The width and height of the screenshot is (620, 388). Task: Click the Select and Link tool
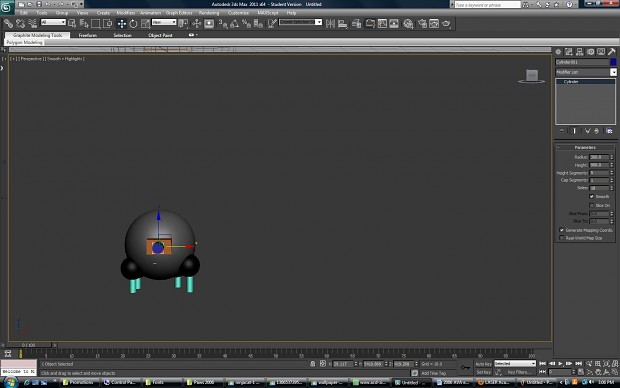(x=8, y=24)
